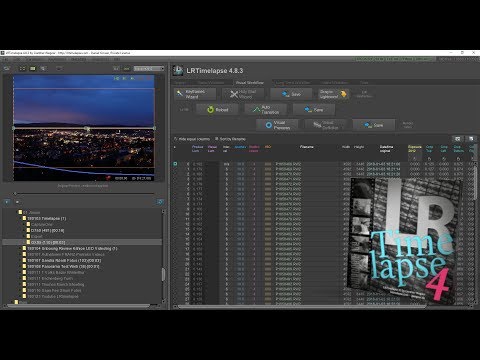The image size is (480, 360).
Task: Click Save next to Visual Deflicker
Action: point(374,125)
